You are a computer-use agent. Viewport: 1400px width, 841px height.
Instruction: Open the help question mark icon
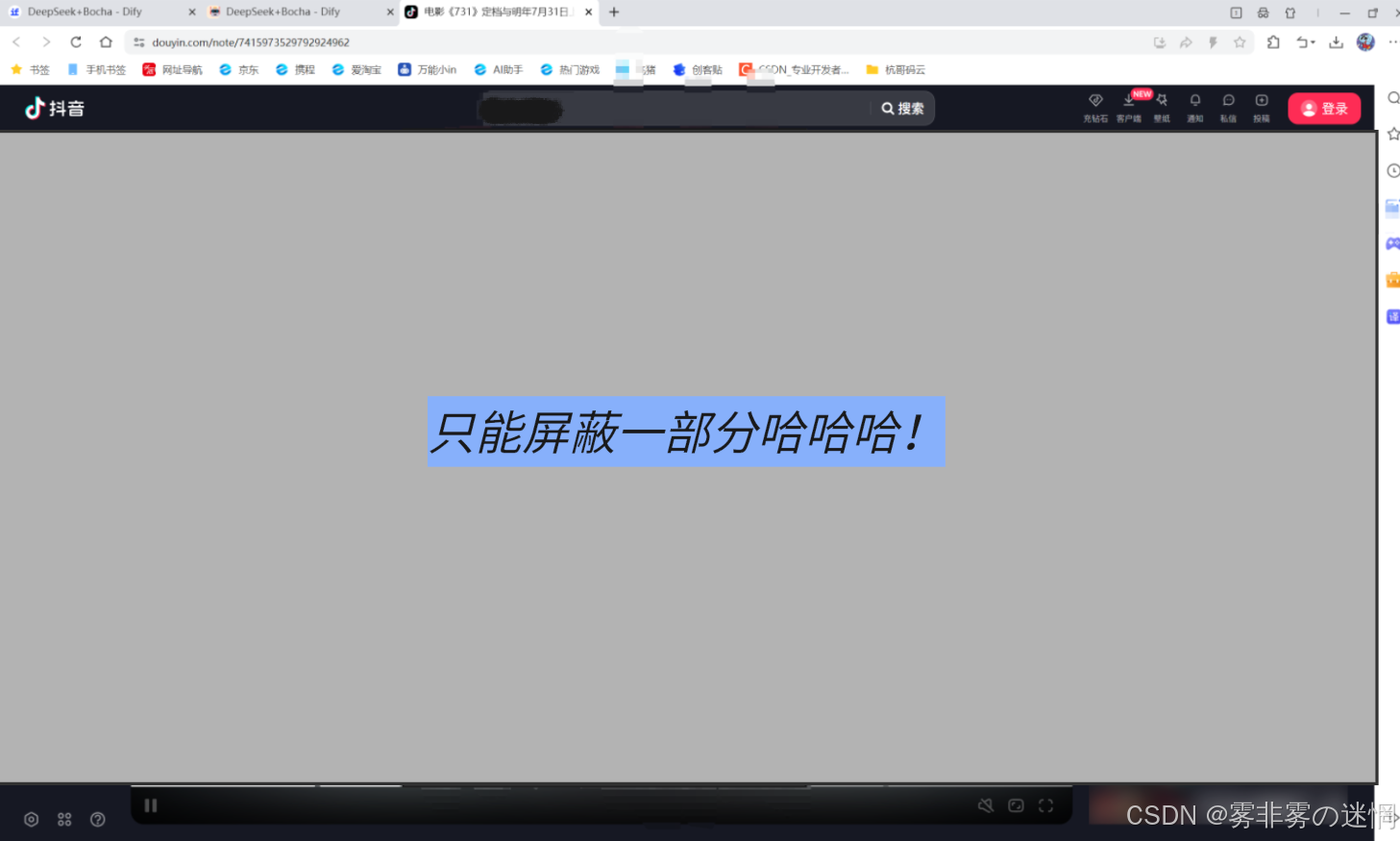point(98,820)
